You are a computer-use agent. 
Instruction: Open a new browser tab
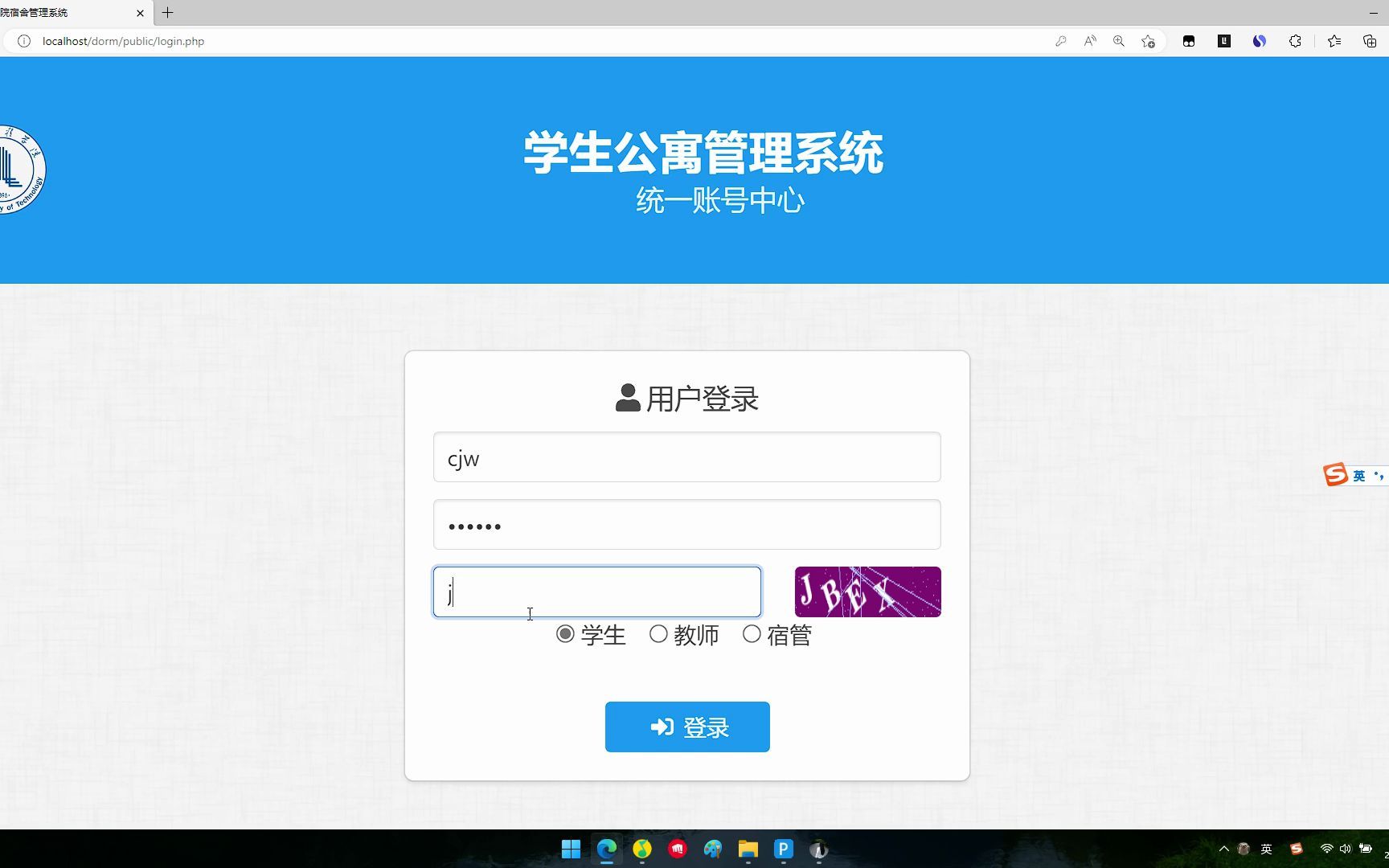[x=167, y=13]
